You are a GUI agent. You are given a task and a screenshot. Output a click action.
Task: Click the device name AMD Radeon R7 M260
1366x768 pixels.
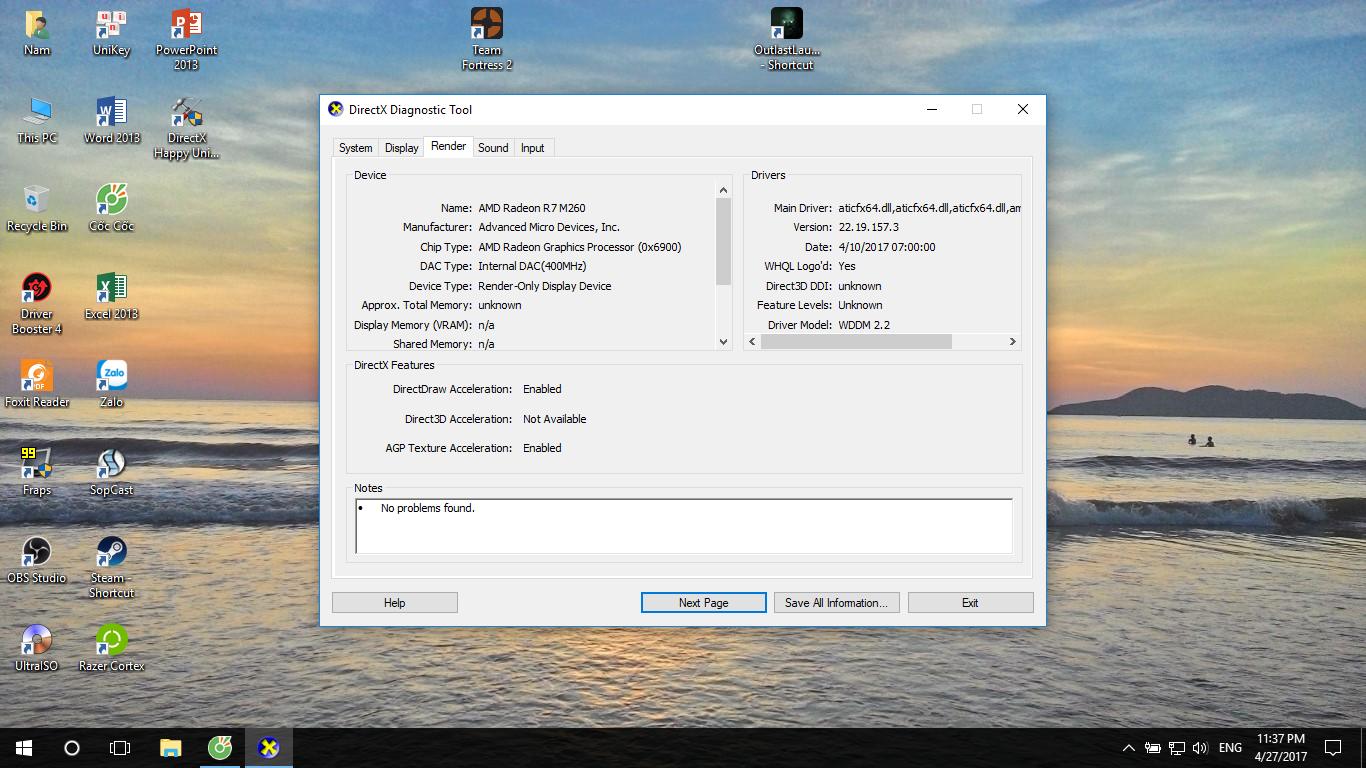(532, 208)
